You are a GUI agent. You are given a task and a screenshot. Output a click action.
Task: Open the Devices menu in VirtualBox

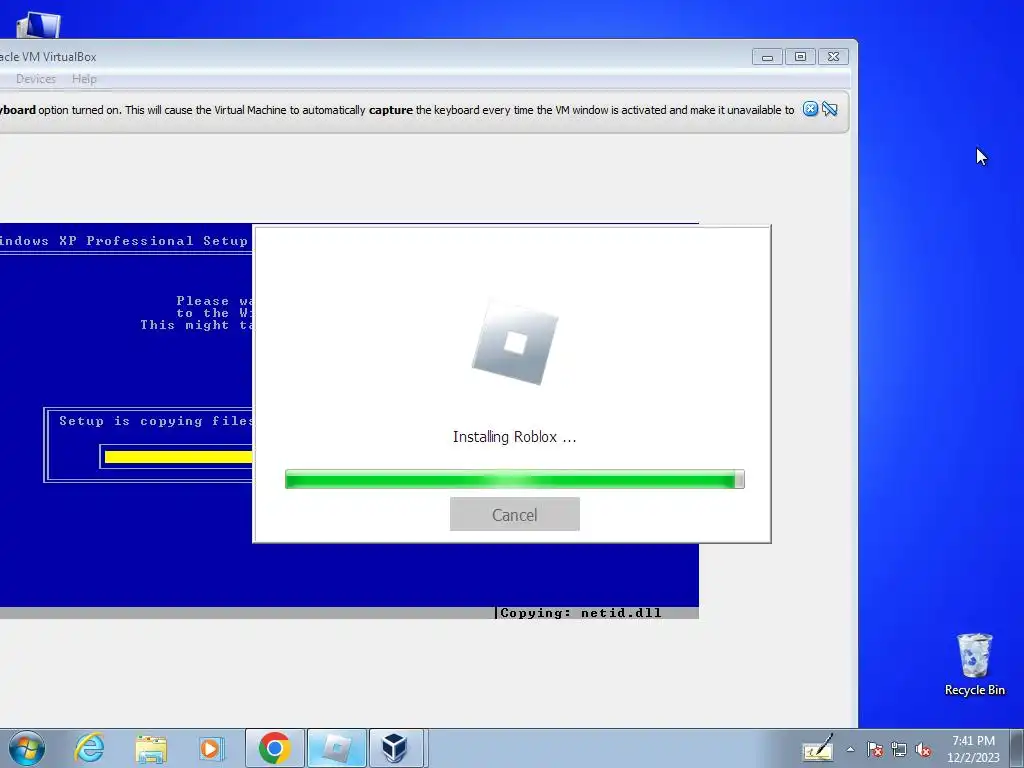[36, 79]
